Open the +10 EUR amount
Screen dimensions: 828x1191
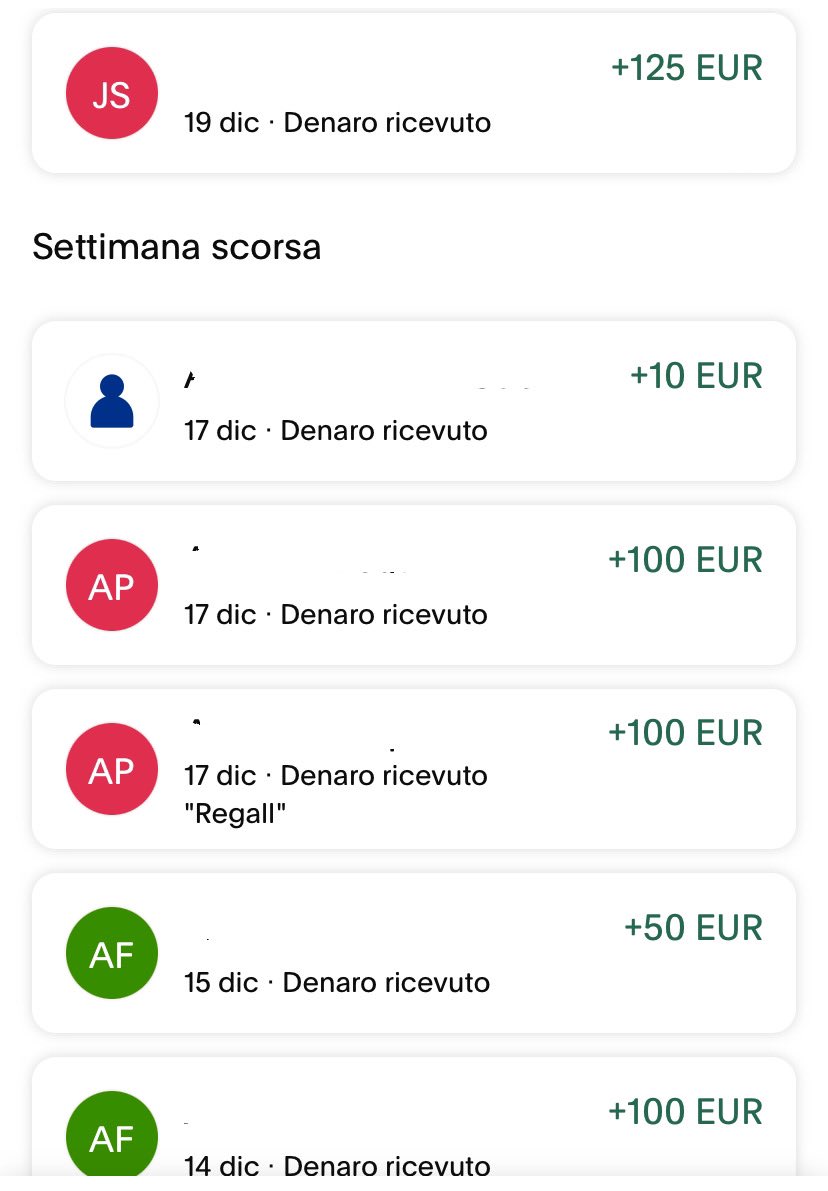point(695,376)
